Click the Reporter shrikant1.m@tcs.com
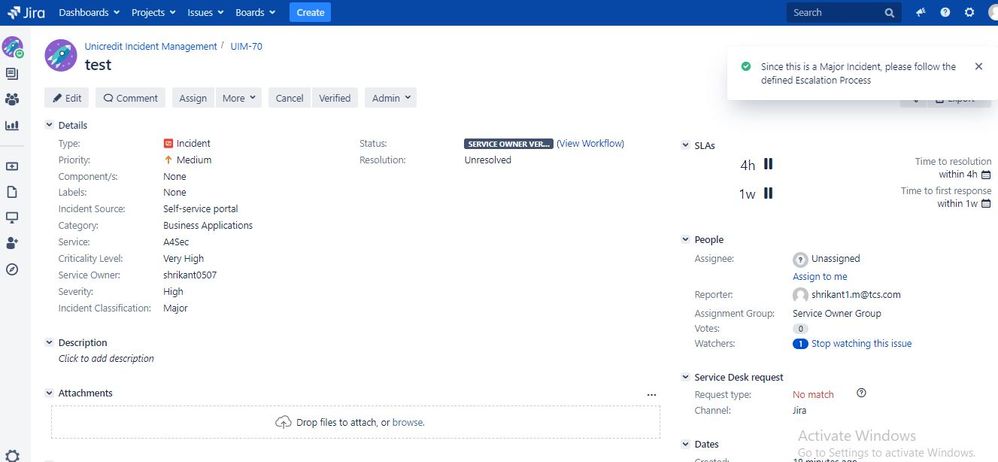The width and height of the screenshot is (998, 462). coord(855,295)
